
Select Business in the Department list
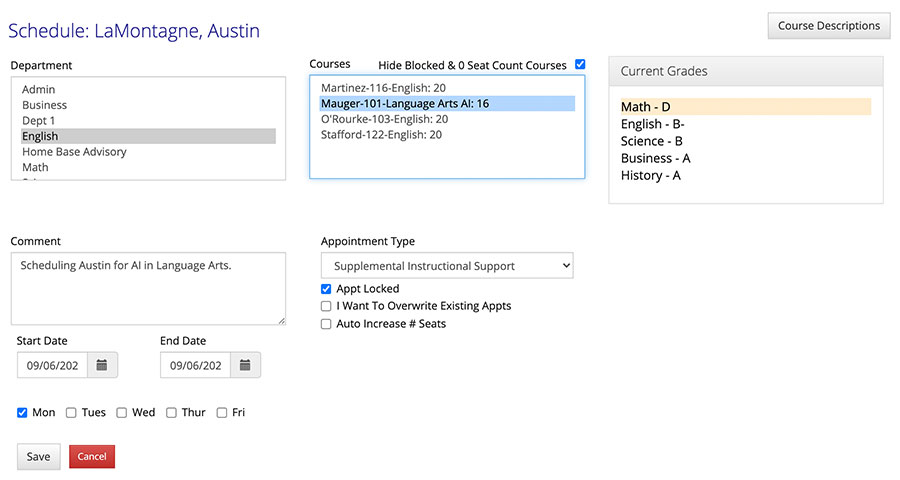pyautogui.click(x=148, y=105)
